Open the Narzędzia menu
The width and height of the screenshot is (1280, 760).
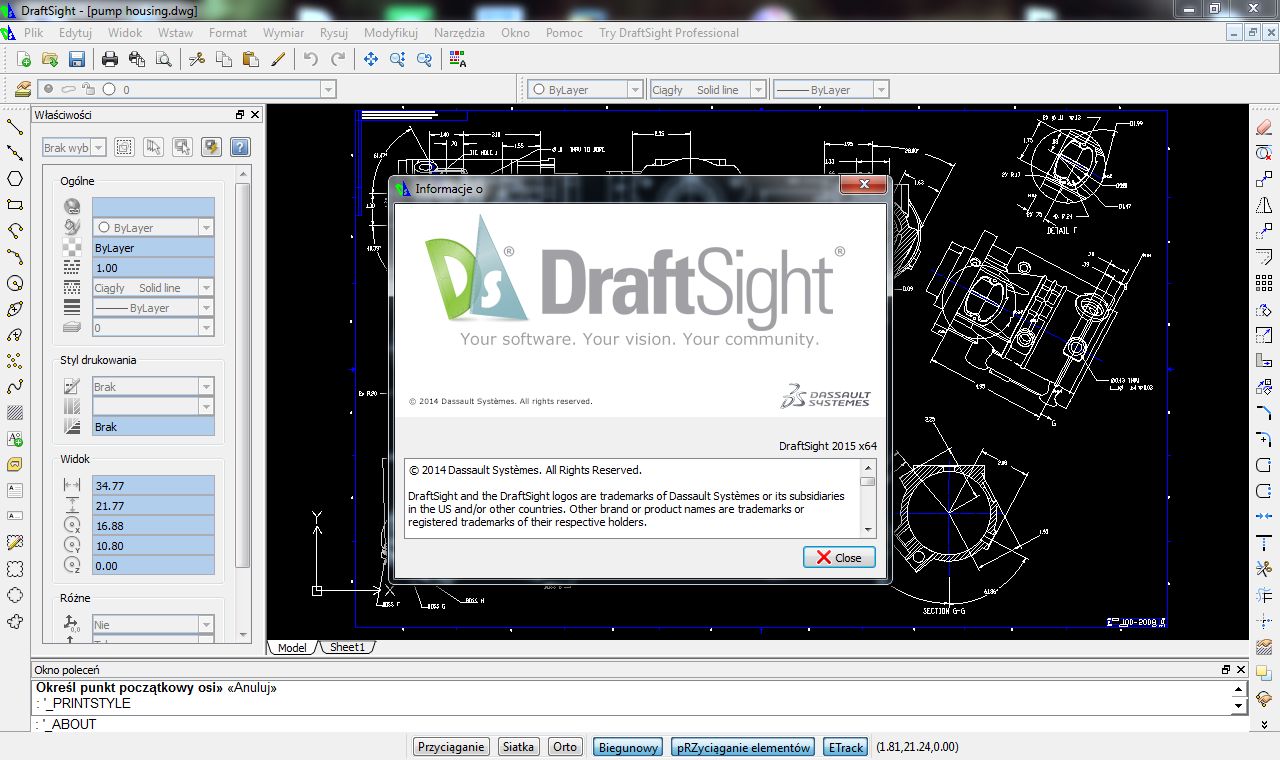(459, 32)
